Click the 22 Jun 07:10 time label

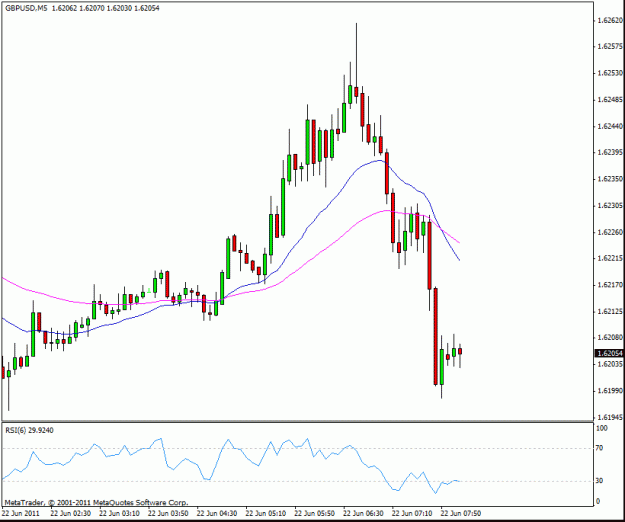(x=412, y=513)
